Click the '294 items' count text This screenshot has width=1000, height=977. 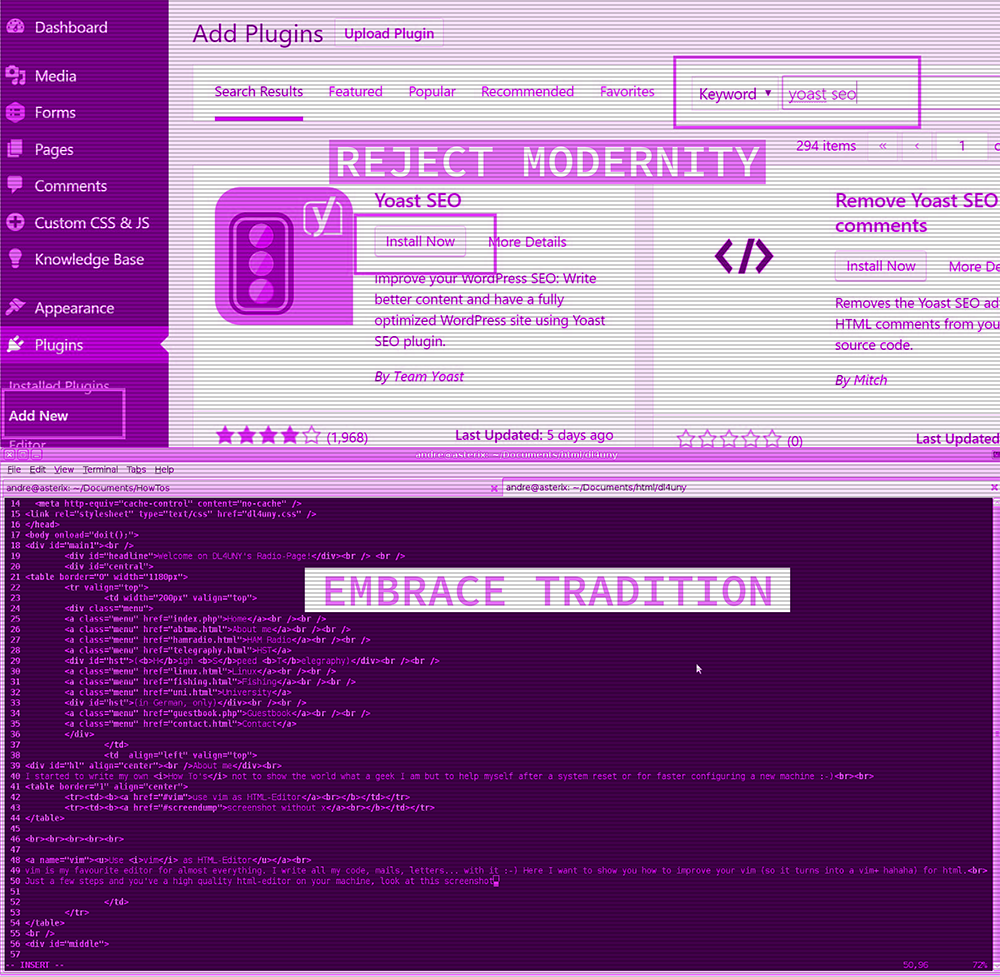[826, 146]
